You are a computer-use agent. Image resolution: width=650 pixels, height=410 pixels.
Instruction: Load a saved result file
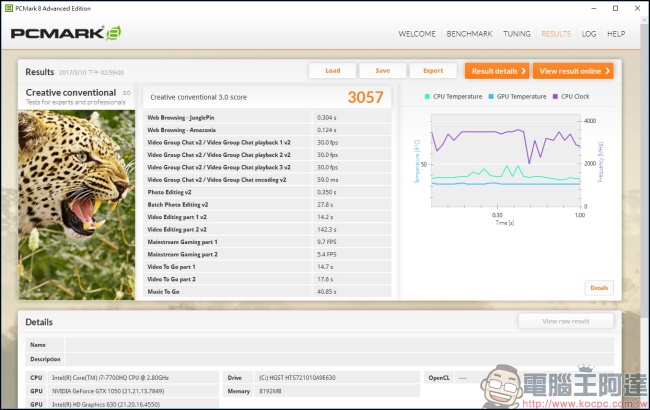tap(332, 71)
